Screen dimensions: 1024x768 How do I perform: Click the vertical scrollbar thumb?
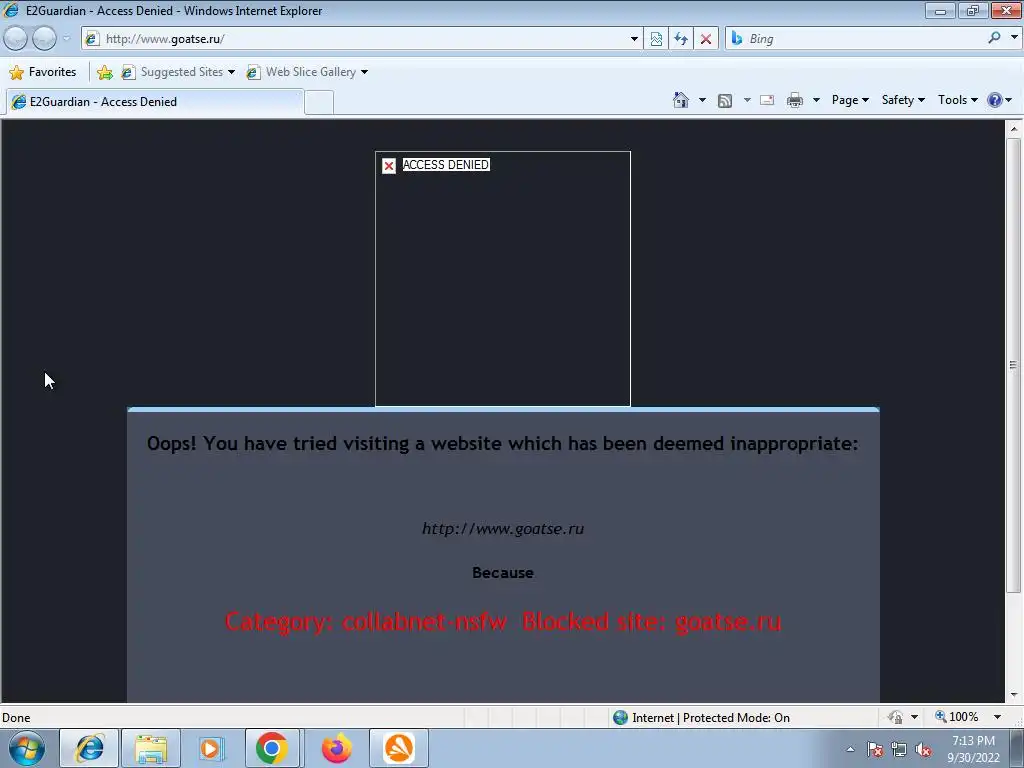(1014, 365)
